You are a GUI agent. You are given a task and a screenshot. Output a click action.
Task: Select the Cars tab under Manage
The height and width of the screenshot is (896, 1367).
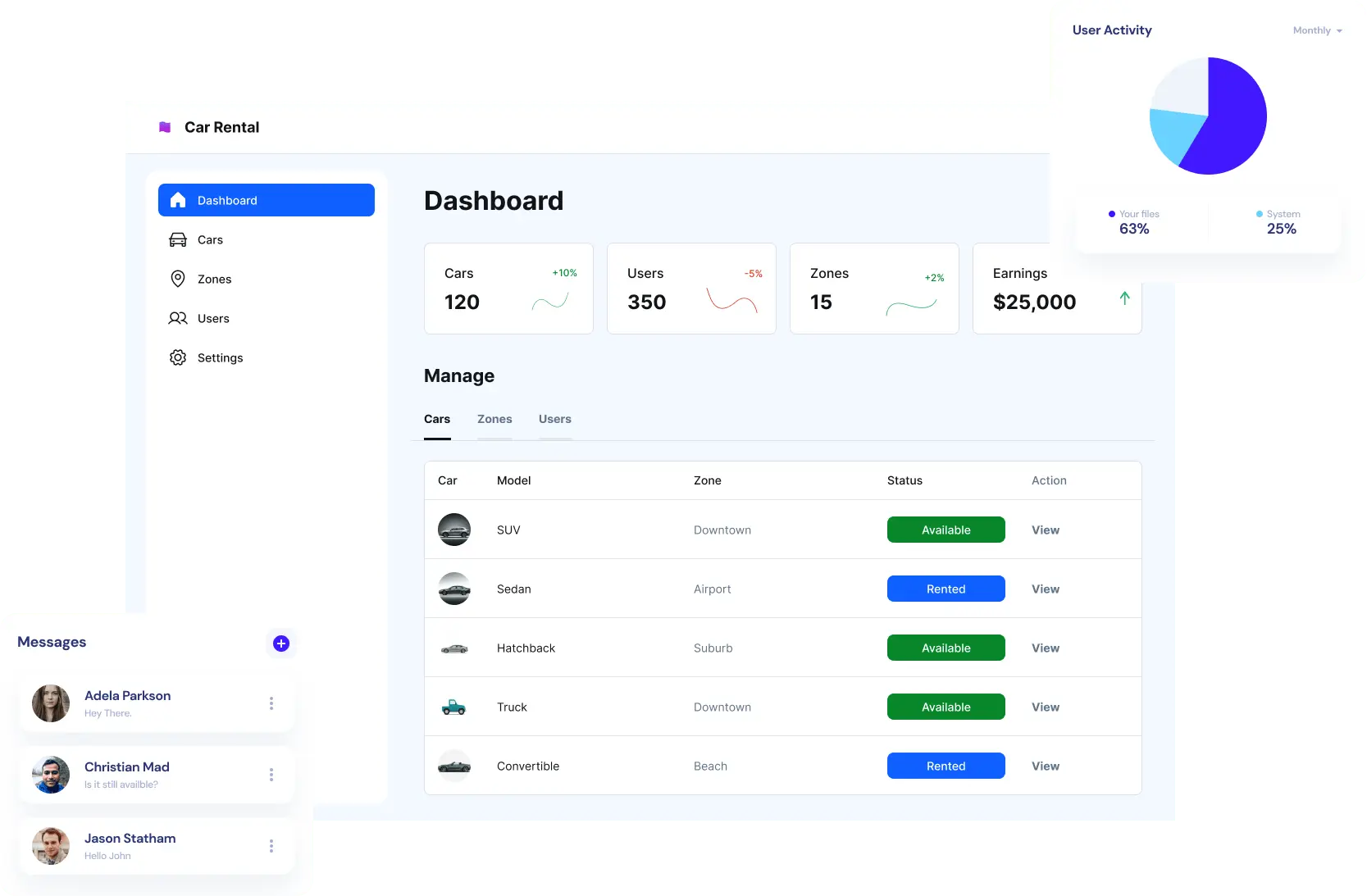pos(437,419)
